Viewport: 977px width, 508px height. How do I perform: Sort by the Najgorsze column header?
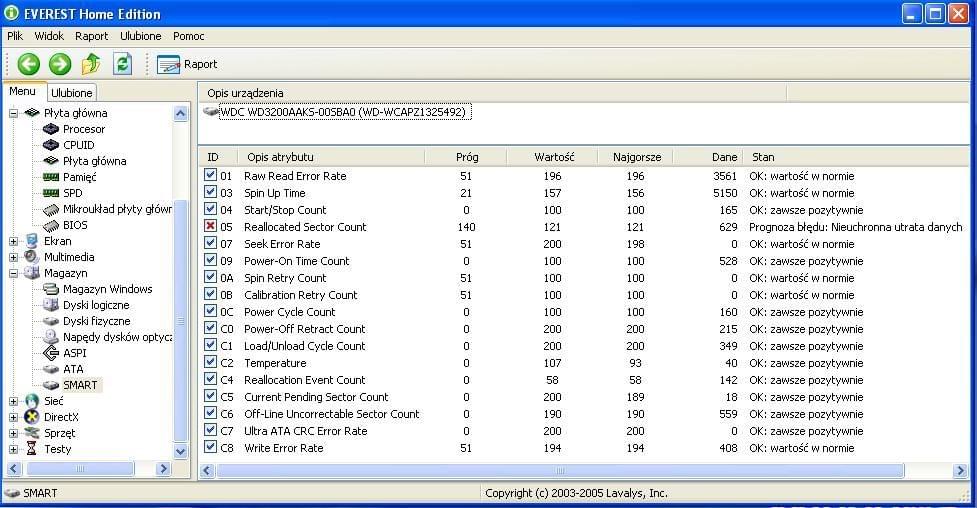pos(636,157)
